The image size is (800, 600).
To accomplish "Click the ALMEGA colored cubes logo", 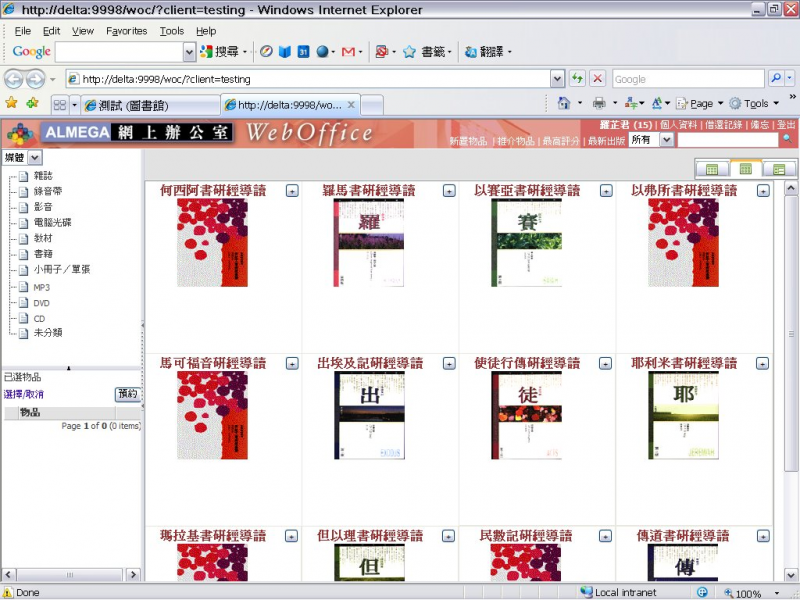I will [x=20, y=134].
